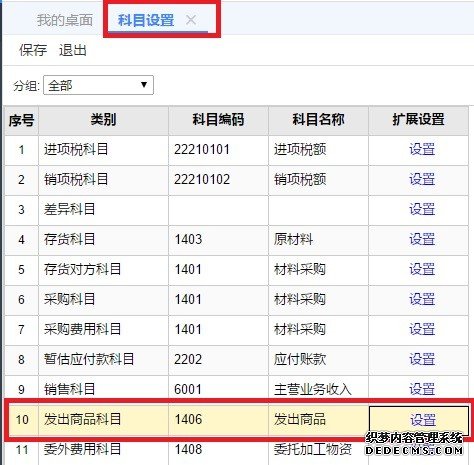Open 设置 link for 采购费用科目 row

422,329
